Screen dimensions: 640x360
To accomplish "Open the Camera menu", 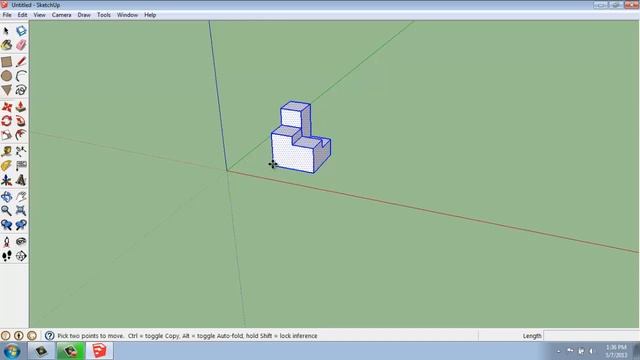I will click(x=61, y=15).
